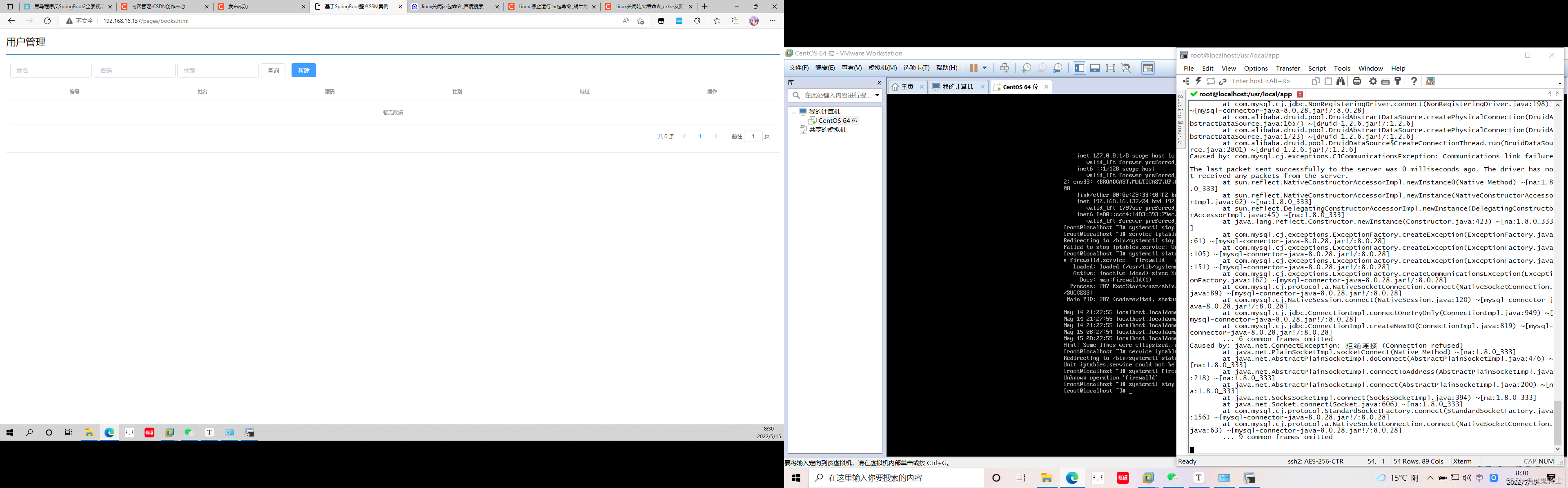Open SecureCRT Session Options gear icon
1568x488 pixels.
pos(1372,82)
